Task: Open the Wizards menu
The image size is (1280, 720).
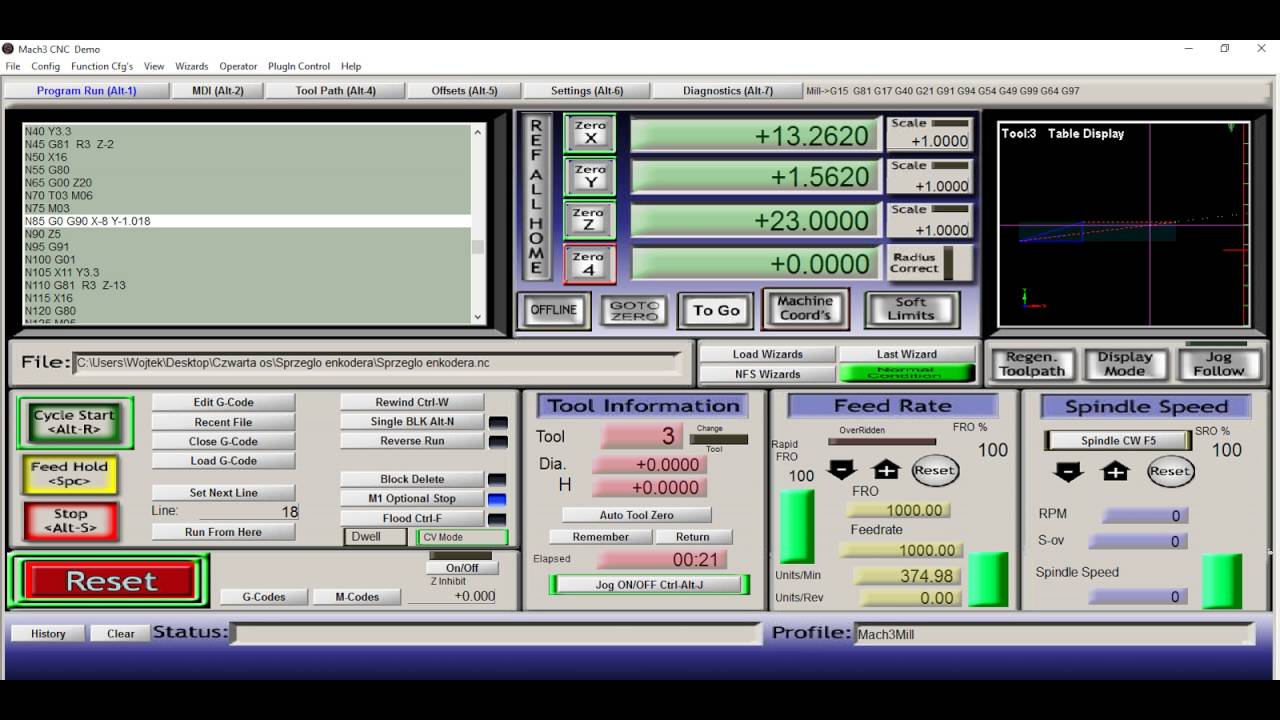Action: coord(192,67)
